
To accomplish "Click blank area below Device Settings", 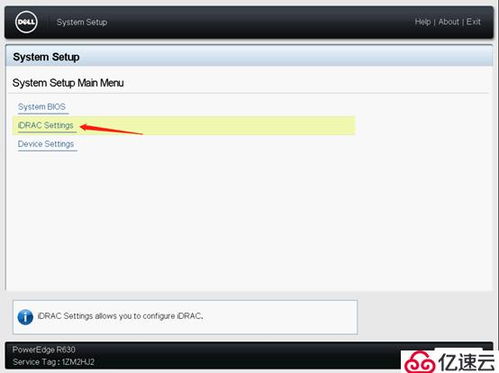I will point(200,220).
